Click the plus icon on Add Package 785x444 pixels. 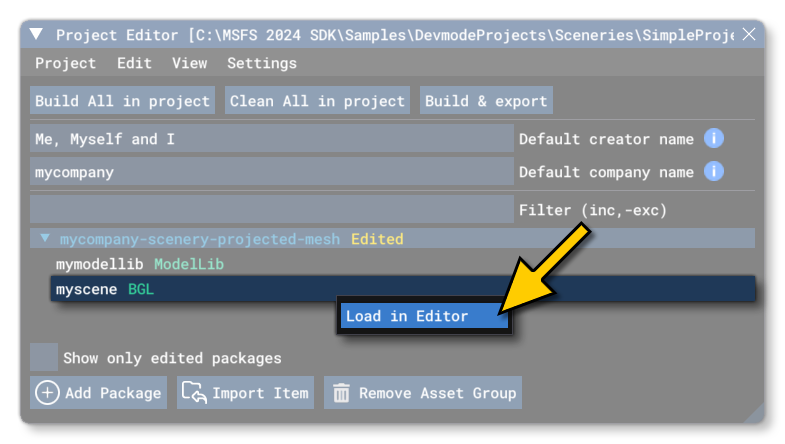(x=47, y=393)
